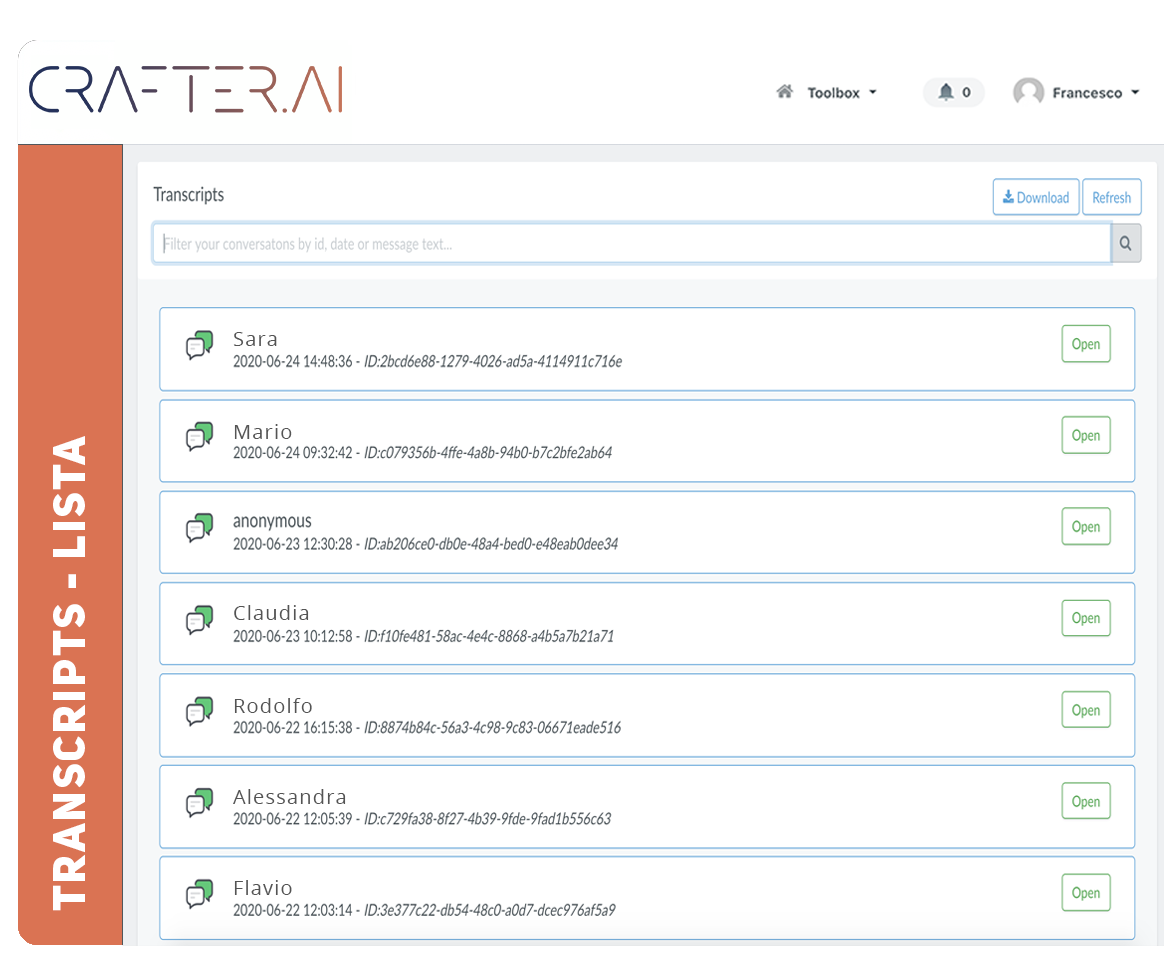Click the search magnifier icon
Viewport: 1164px width, 972px height.
pos(1125,244)
